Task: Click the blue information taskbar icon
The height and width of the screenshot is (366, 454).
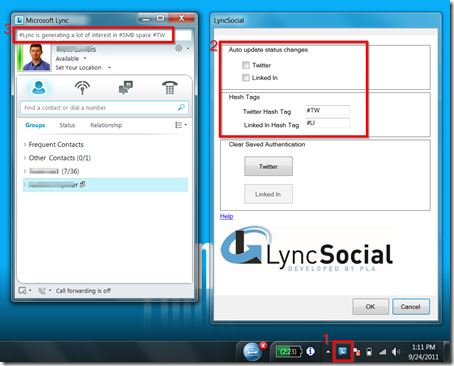Action: click(310, 351)
